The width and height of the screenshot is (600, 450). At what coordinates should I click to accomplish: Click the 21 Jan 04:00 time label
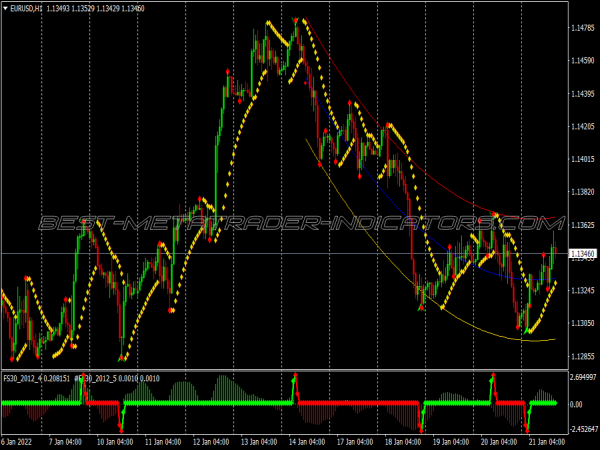(x=547, y=442)
